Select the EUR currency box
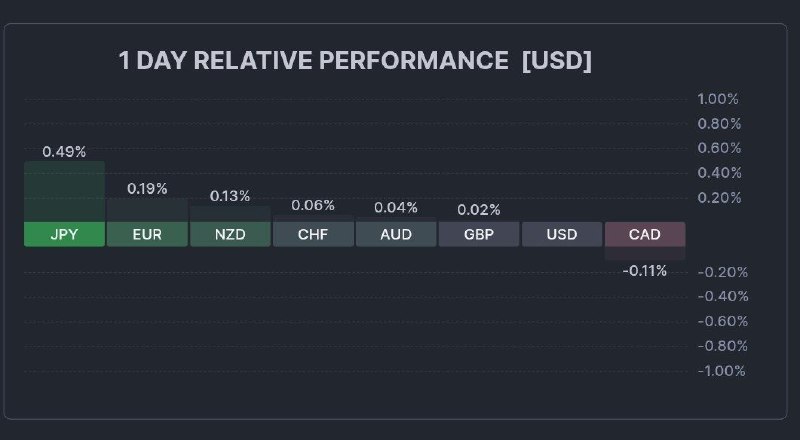This screenshot has height=440, width=800. pyautogui.click(x=147, y=235)
